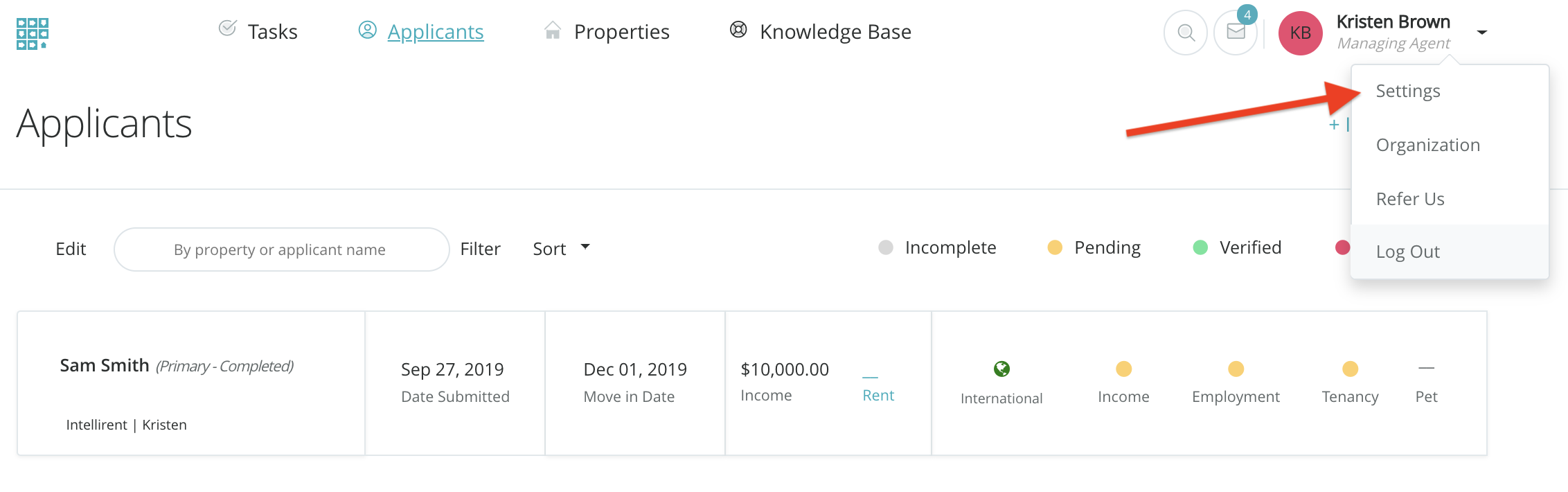Collapse the Kristen Brown account menu arrow
1568x492 pixels.
(x=1482, y=33)
